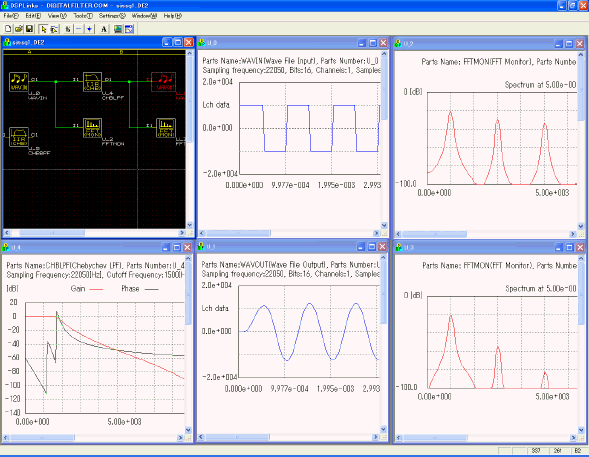Image resolution: width=589 pixels, height=457 pixels.
Task: Select the text 'A' annotation tool
Action: point(104,29)
